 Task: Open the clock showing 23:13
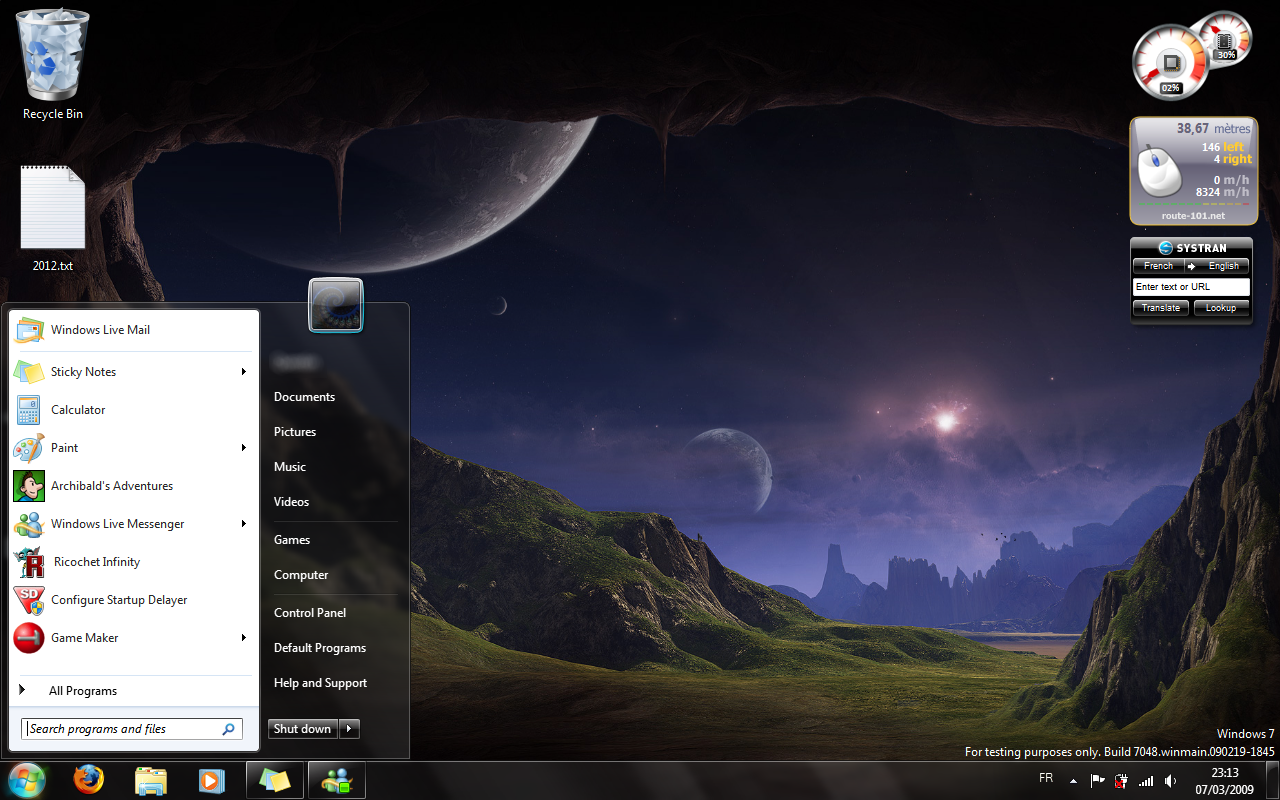click(x=1225, y=773)
